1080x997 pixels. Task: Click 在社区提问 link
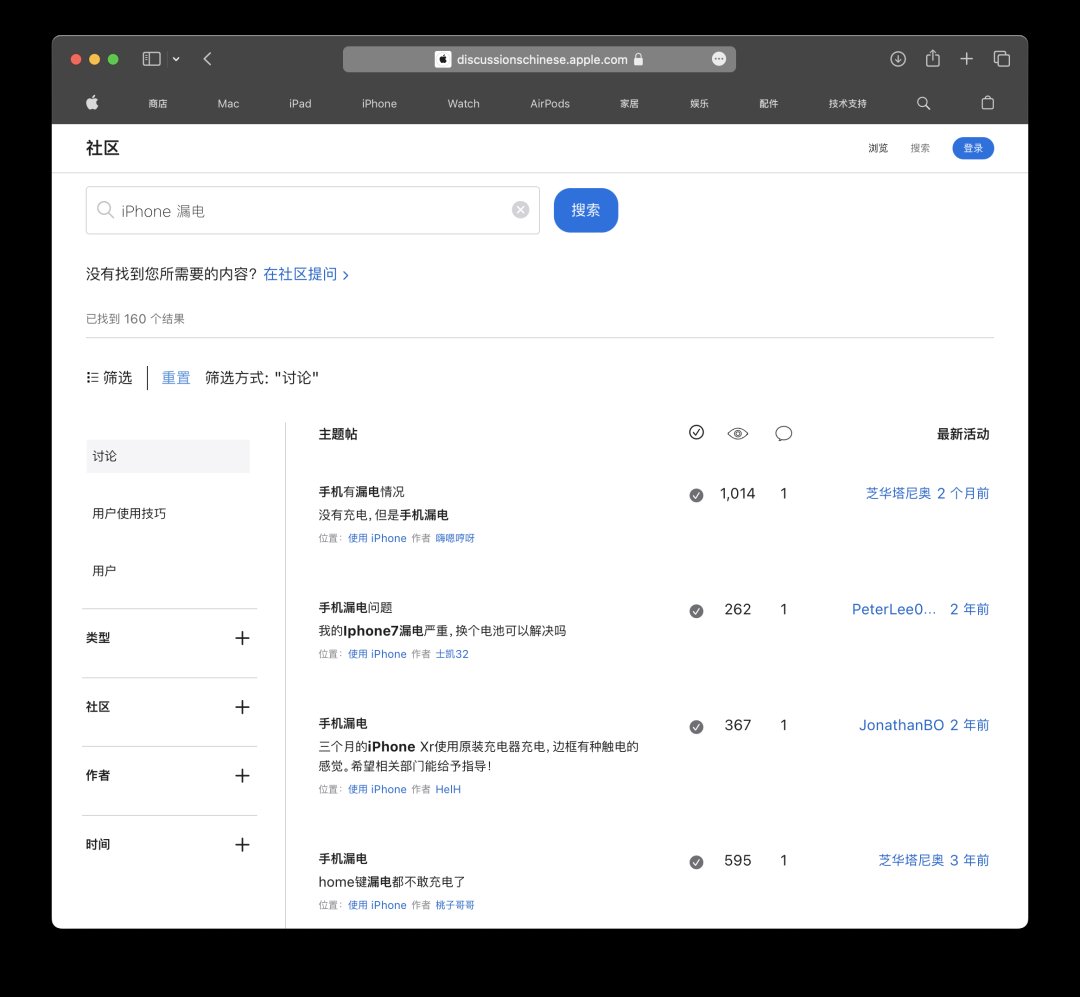(306, 274)
